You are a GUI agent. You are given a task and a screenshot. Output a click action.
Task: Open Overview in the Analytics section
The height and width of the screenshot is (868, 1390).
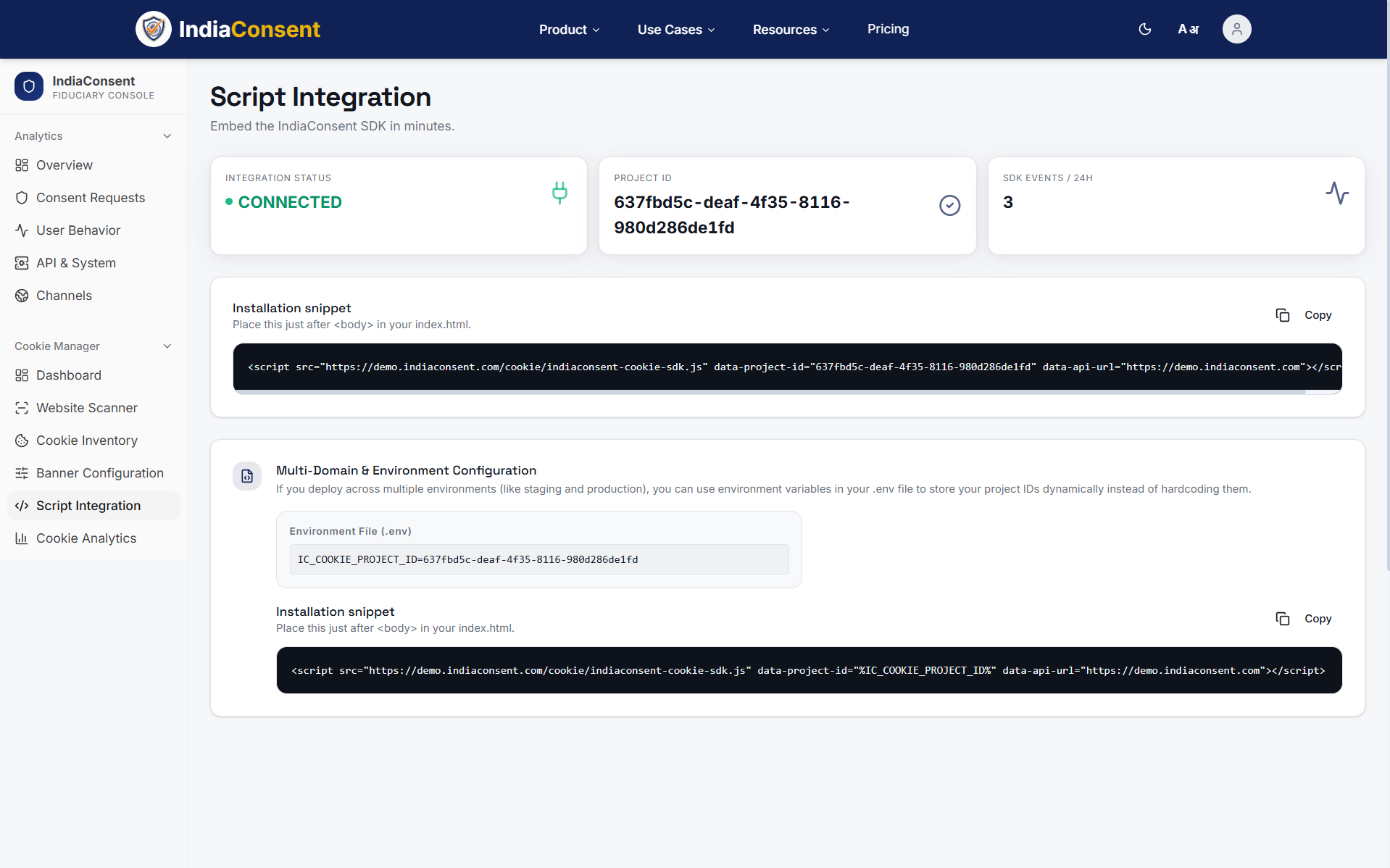93,165
